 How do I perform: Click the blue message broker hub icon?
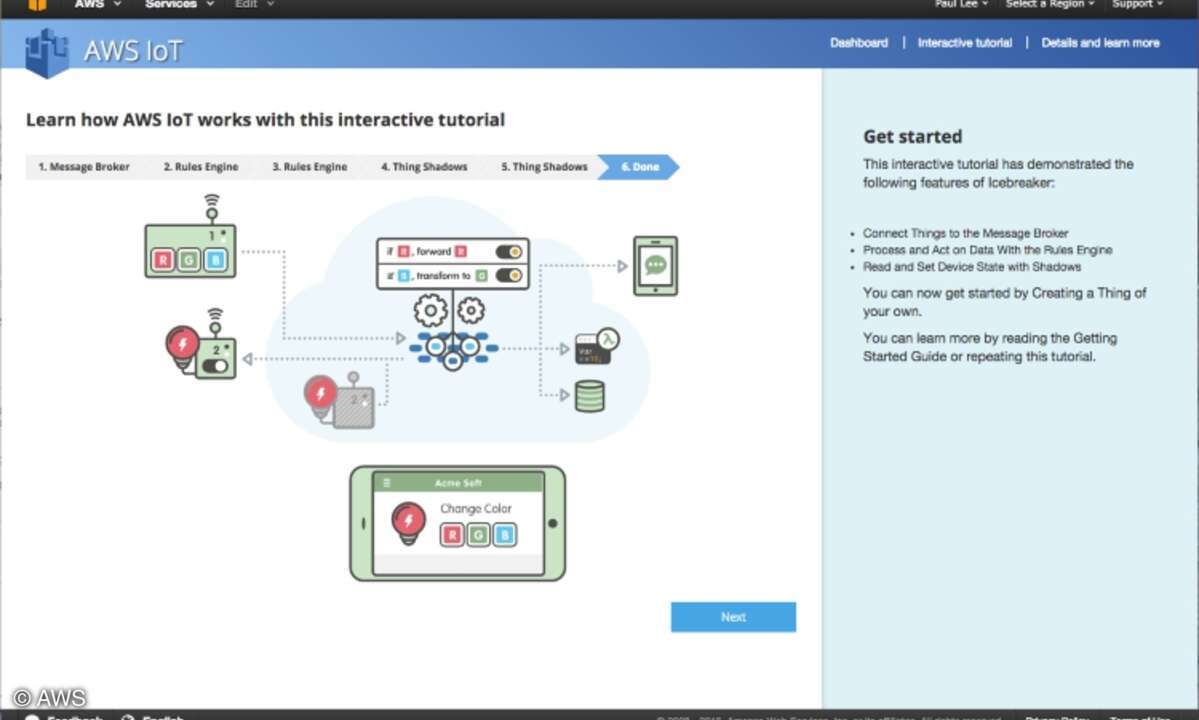pyautogui.click(x=453, y=350)
